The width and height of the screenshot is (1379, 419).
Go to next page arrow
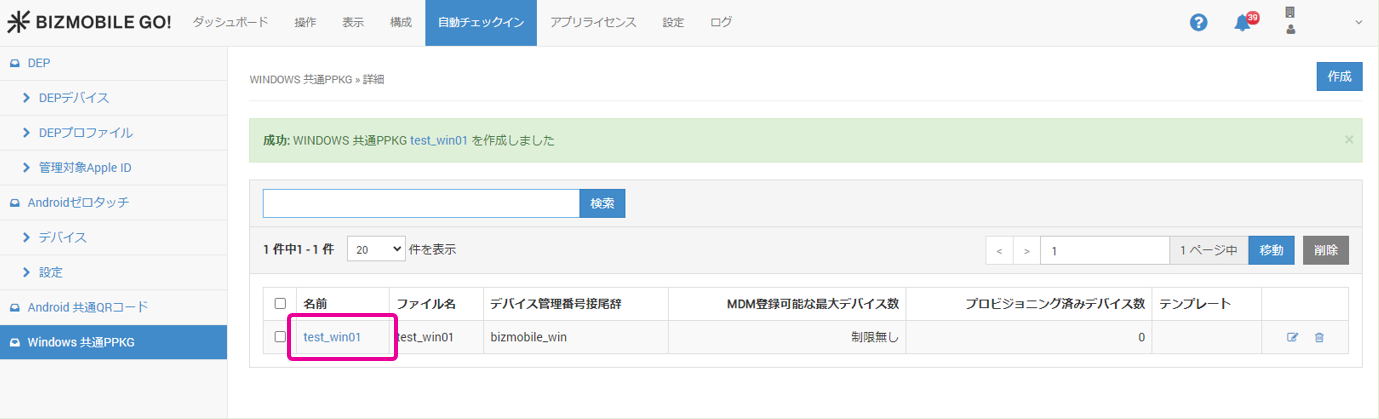pos(1026,250)
